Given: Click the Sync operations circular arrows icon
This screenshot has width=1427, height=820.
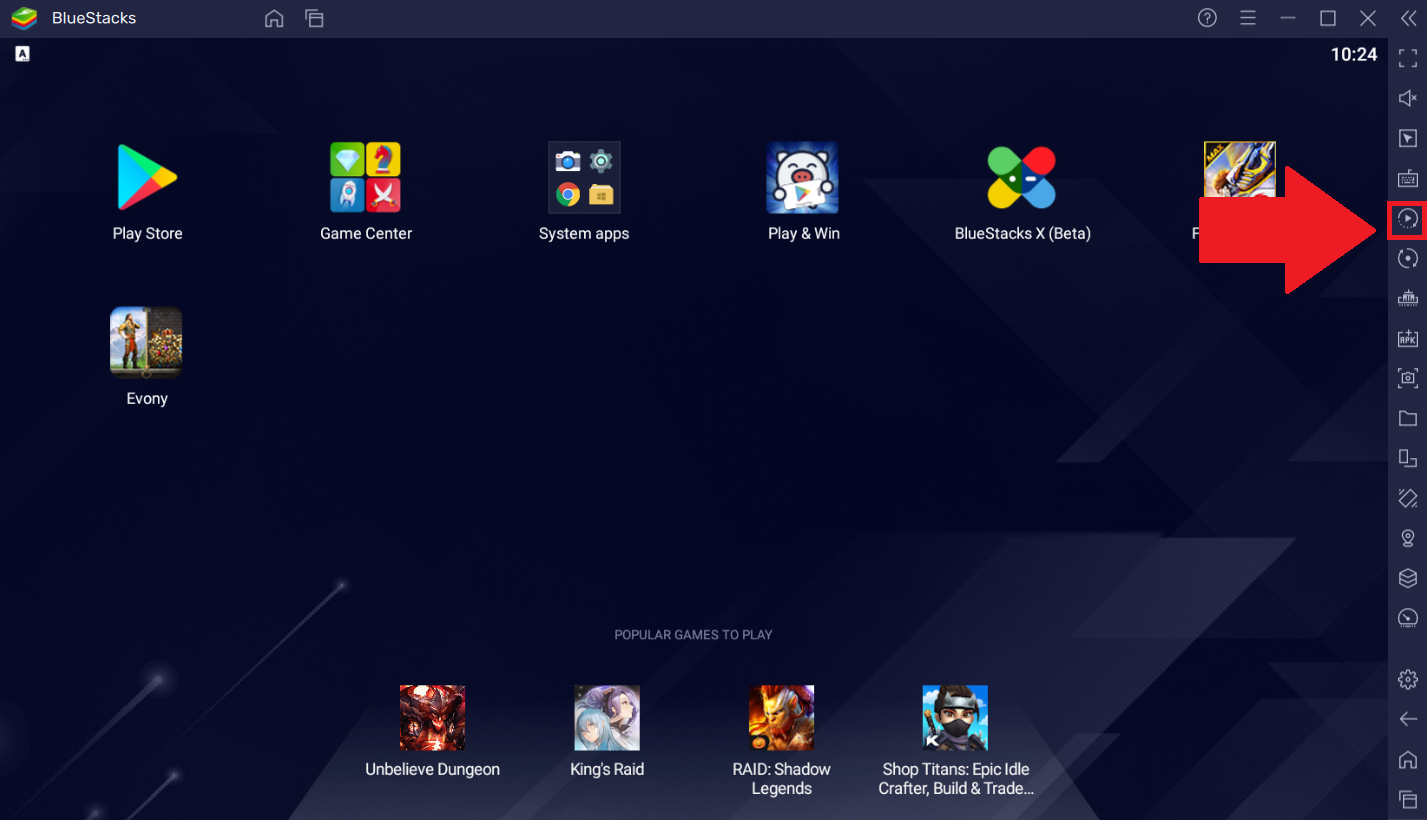Looking at the screenshot, I should 1407,258.
